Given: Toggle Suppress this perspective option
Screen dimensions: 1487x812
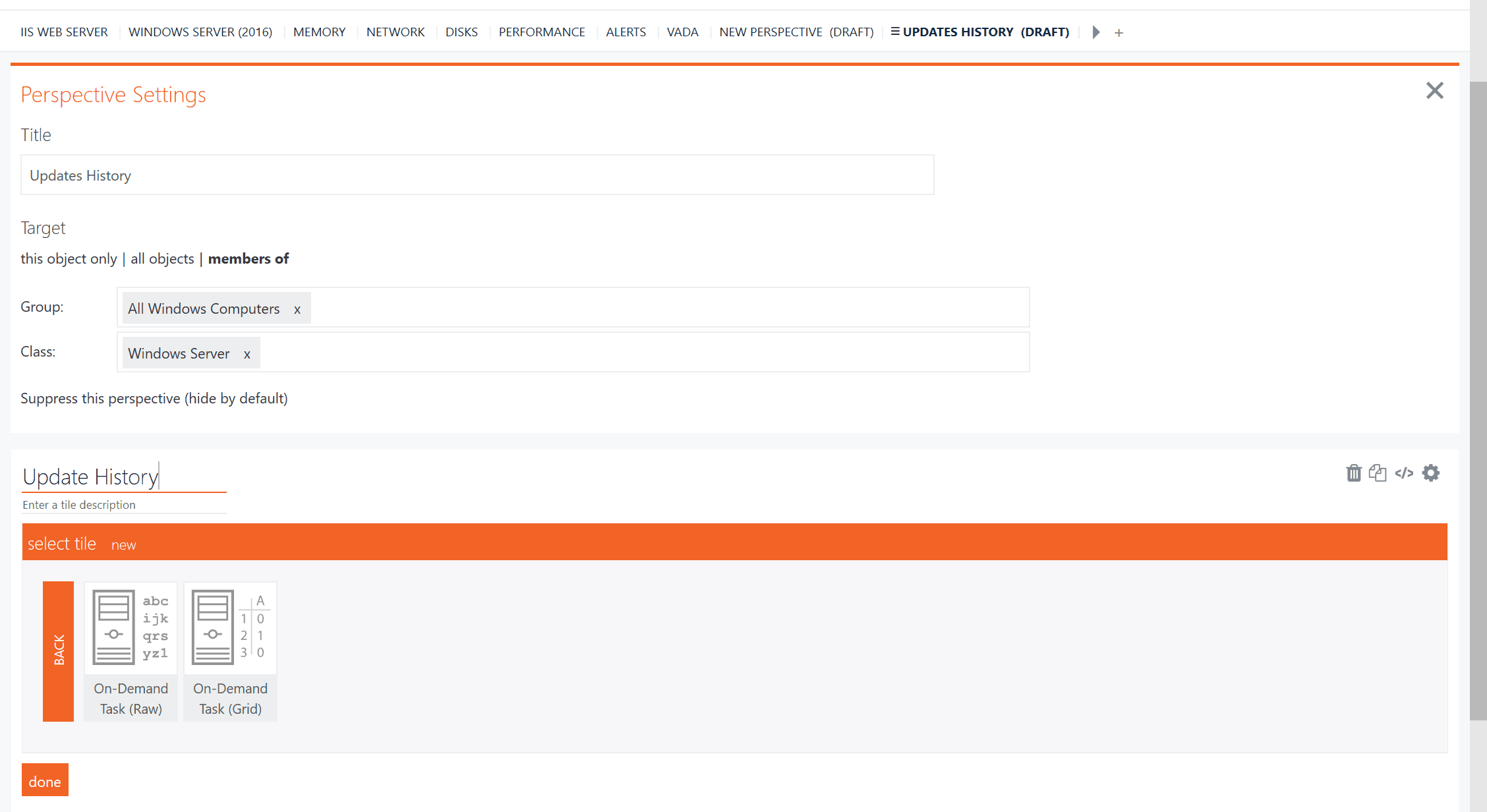Looking at the screenshot, I should click(154, 398).
